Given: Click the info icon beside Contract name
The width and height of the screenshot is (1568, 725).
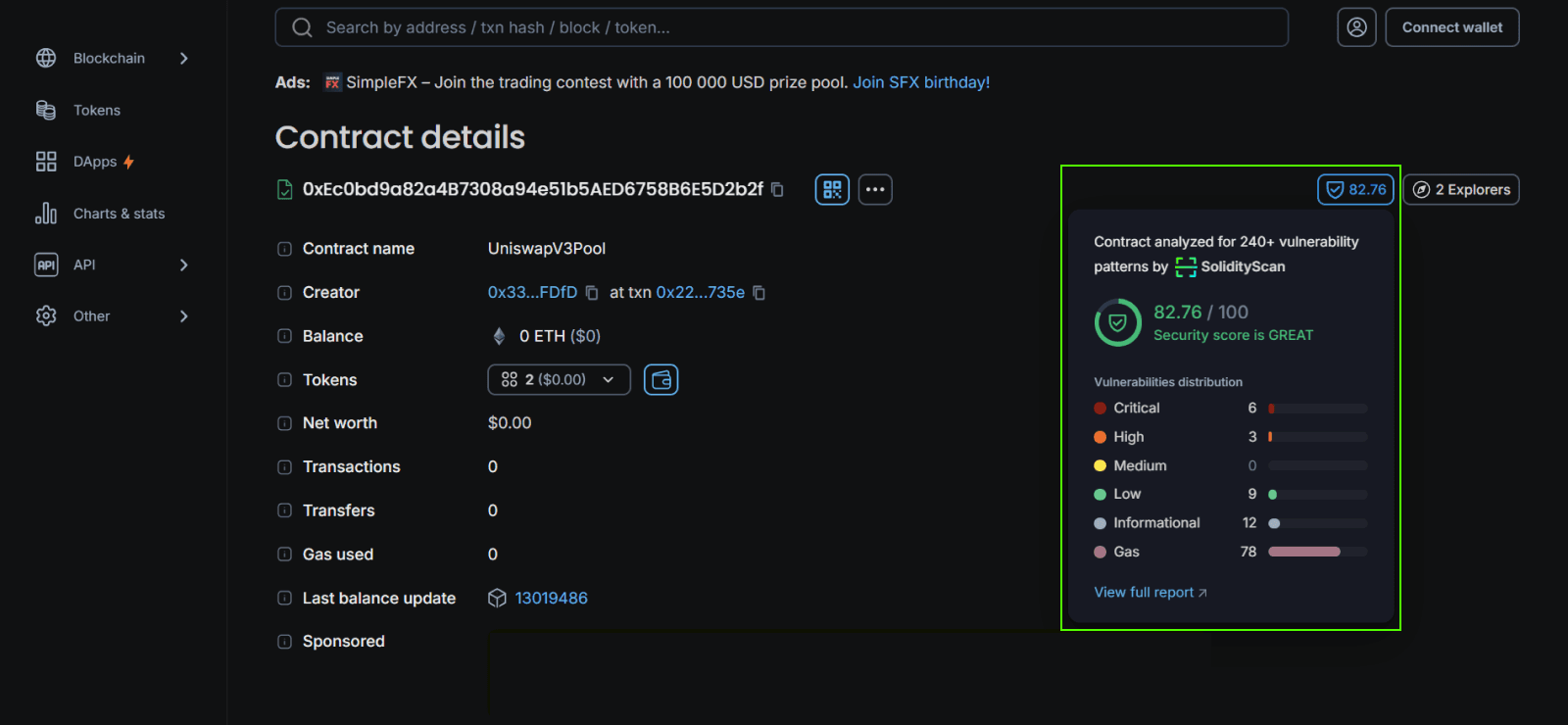Looking at the screenshot, I should [x=284, y=249].
